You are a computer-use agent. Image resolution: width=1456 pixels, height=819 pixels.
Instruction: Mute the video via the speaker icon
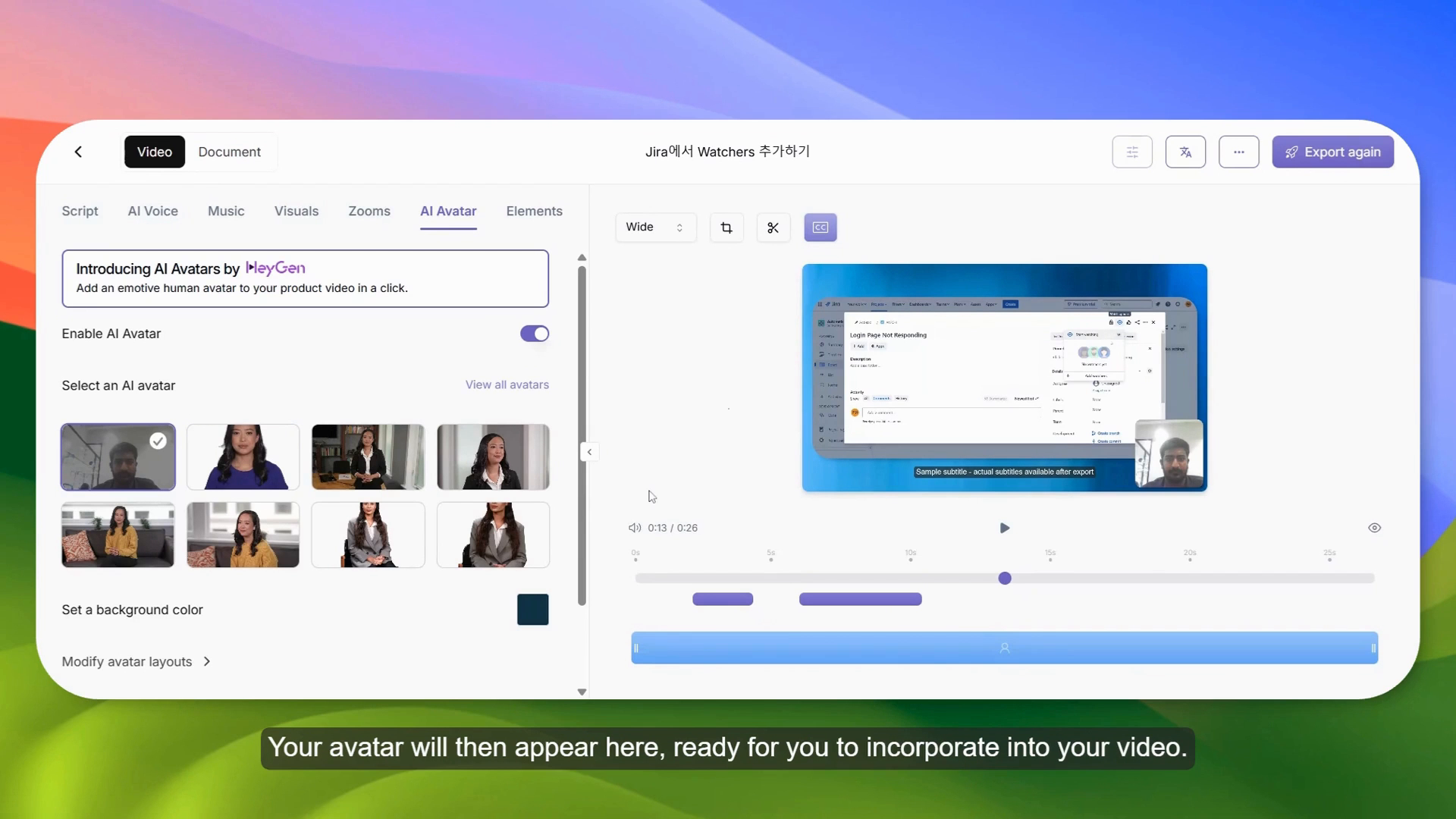pos(635,528)
